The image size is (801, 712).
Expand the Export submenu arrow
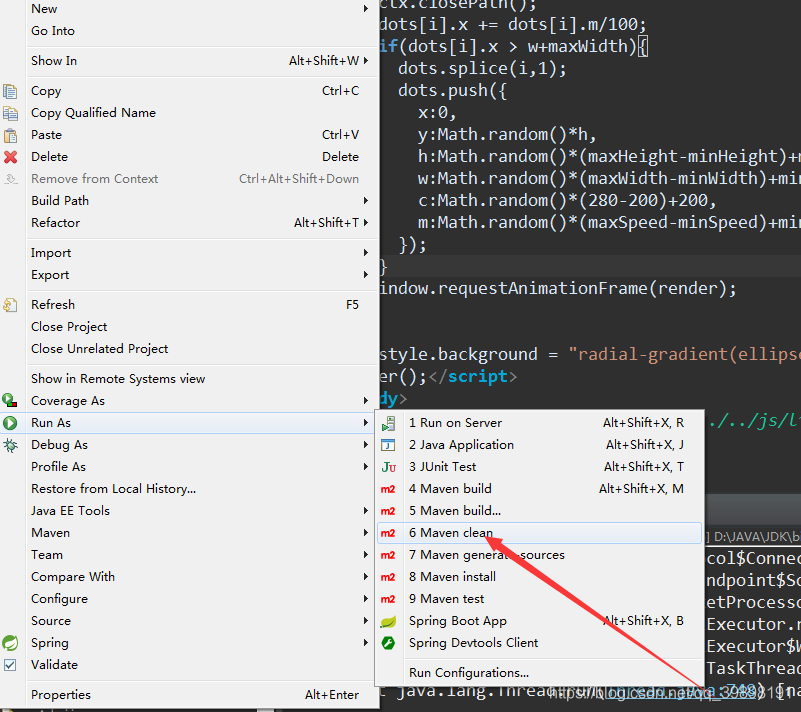[x=366, y=275]
